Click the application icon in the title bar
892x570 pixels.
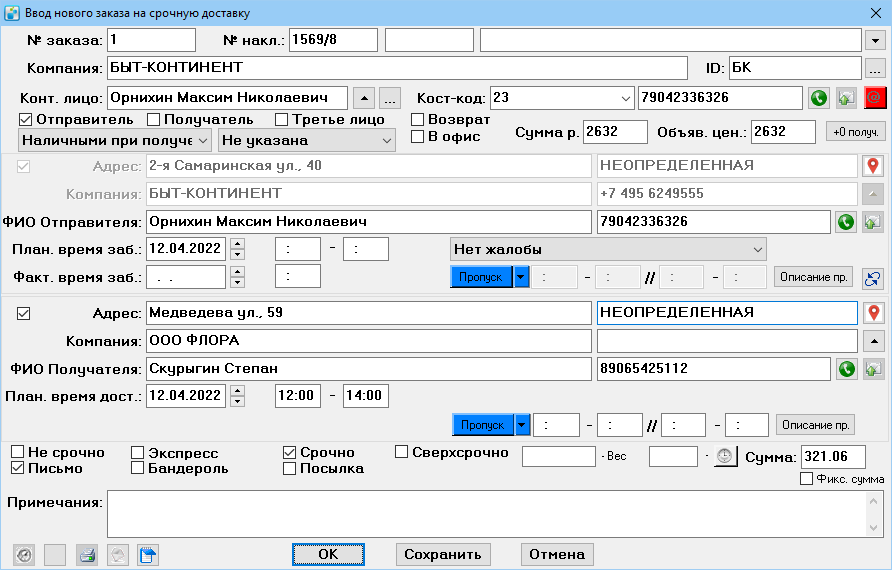point(12,13)
